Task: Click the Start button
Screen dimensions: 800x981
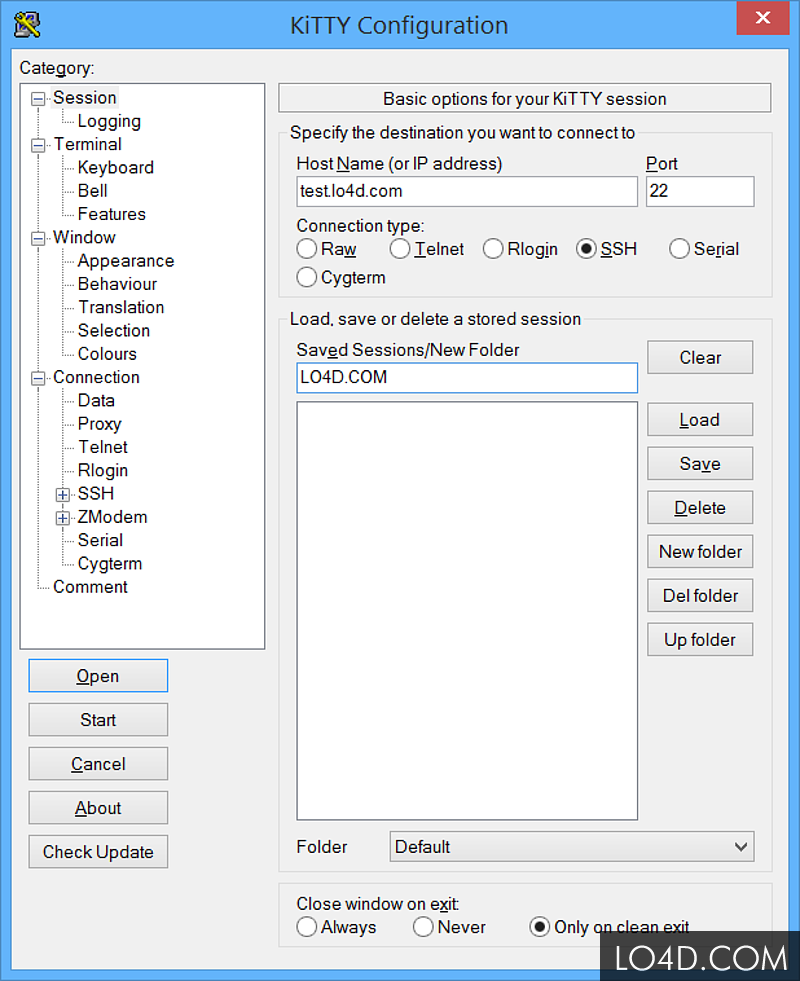Action: 98,719
